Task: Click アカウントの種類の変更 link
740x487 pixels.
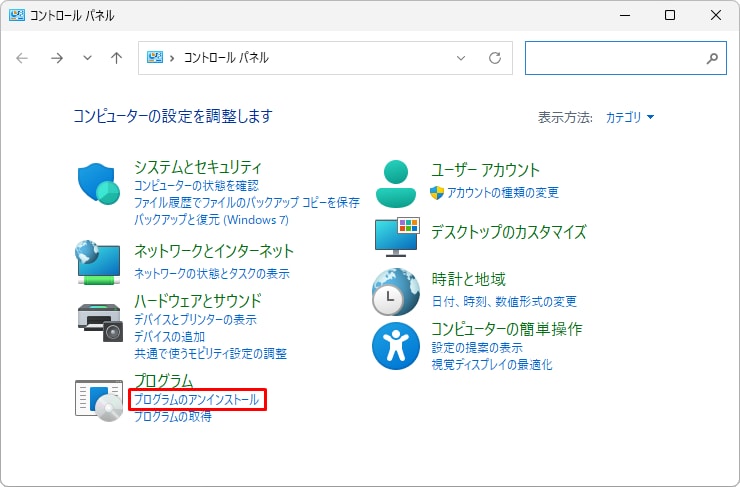Action: 503,193
